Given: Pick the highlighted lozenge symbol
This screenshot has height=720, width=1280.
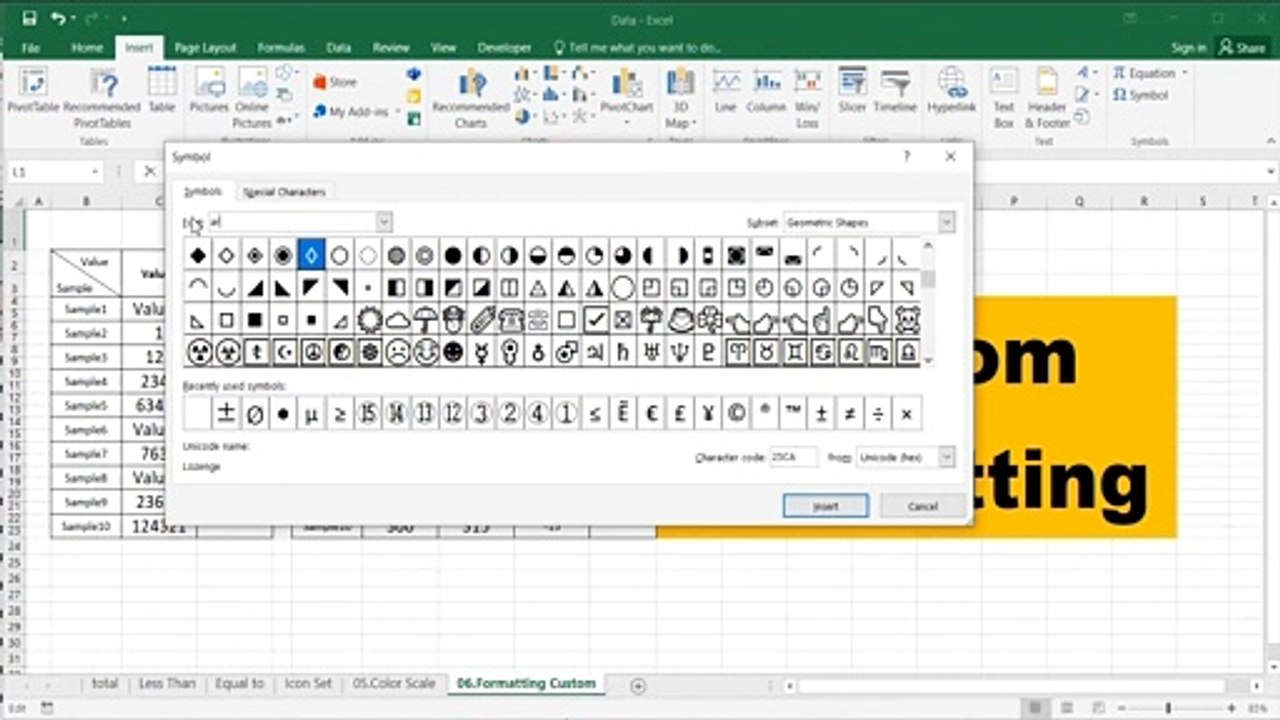Looking at the screenshot, I should [312, 256].
